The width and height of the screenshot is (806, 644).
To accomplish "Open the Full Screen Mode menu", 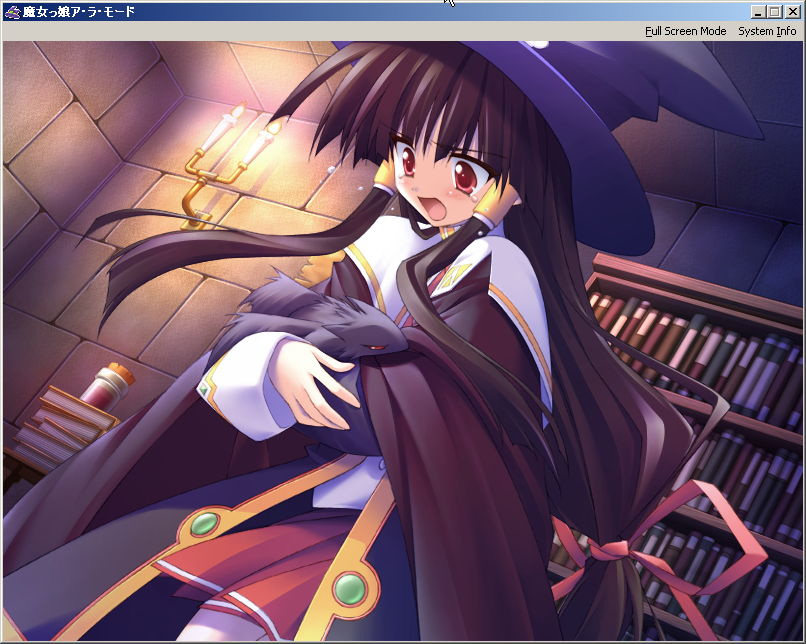I will point(685,31).
